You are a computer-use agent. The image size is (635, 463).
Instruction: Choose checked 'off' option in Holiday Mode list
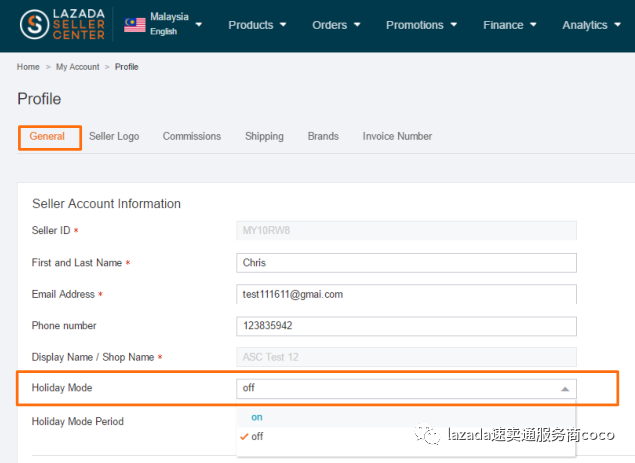click(x=406, y=437)
